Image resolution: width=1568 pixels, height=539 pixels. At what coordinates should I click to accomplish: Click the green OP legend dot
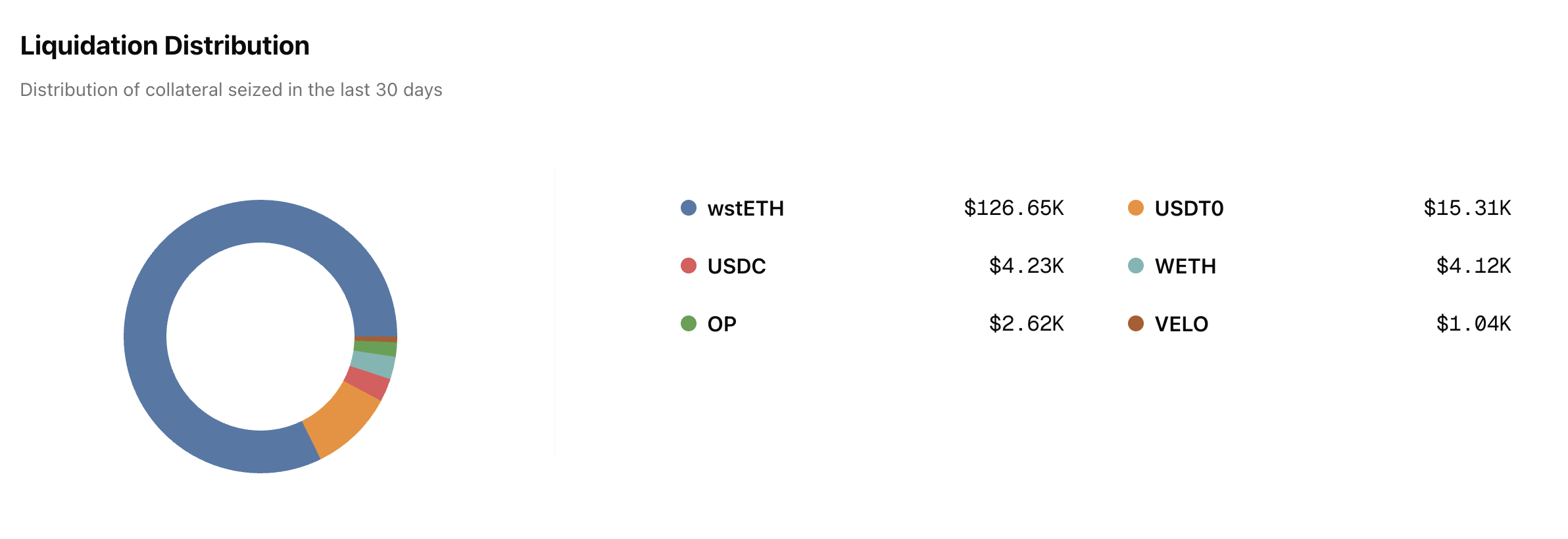point(689,323)
